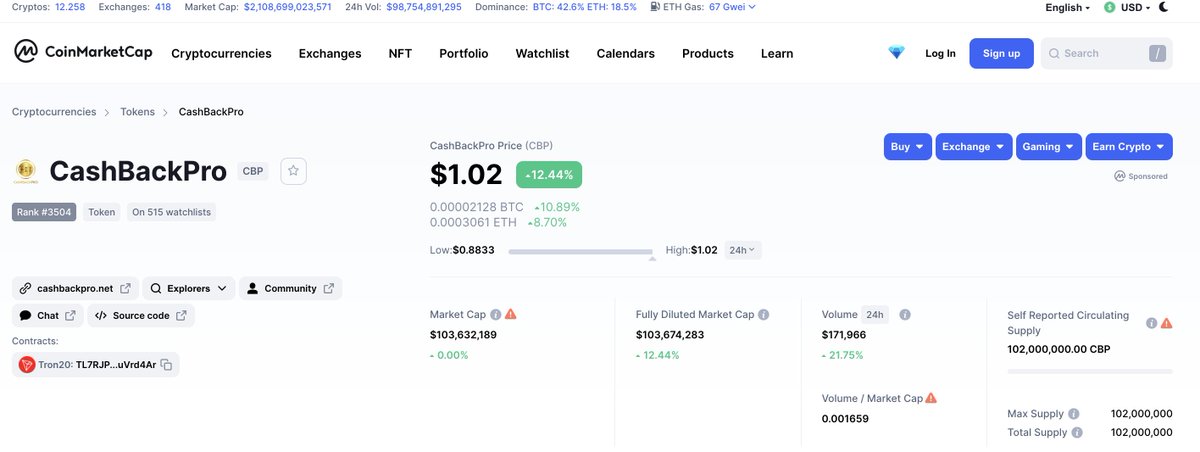
Task: Open the Community link
Action: tap(290, 288)
